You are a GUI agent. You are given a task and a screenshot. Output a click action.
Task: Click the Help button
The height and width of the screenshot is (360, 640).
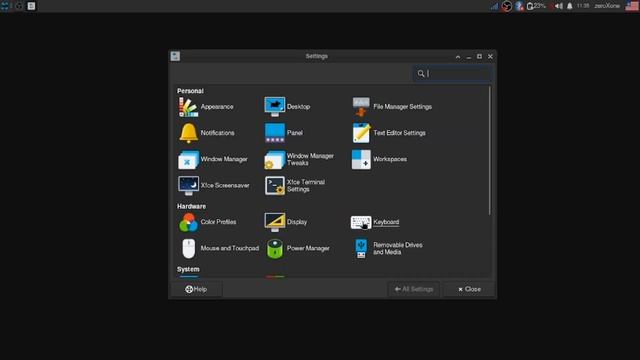click(x=196, y=289)
